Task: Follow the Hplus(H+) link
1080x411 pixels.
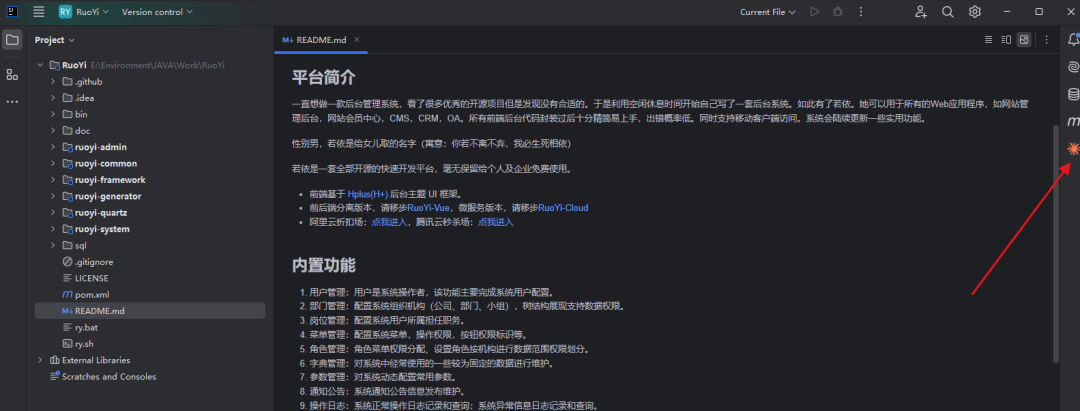Action: pos(368,194)
